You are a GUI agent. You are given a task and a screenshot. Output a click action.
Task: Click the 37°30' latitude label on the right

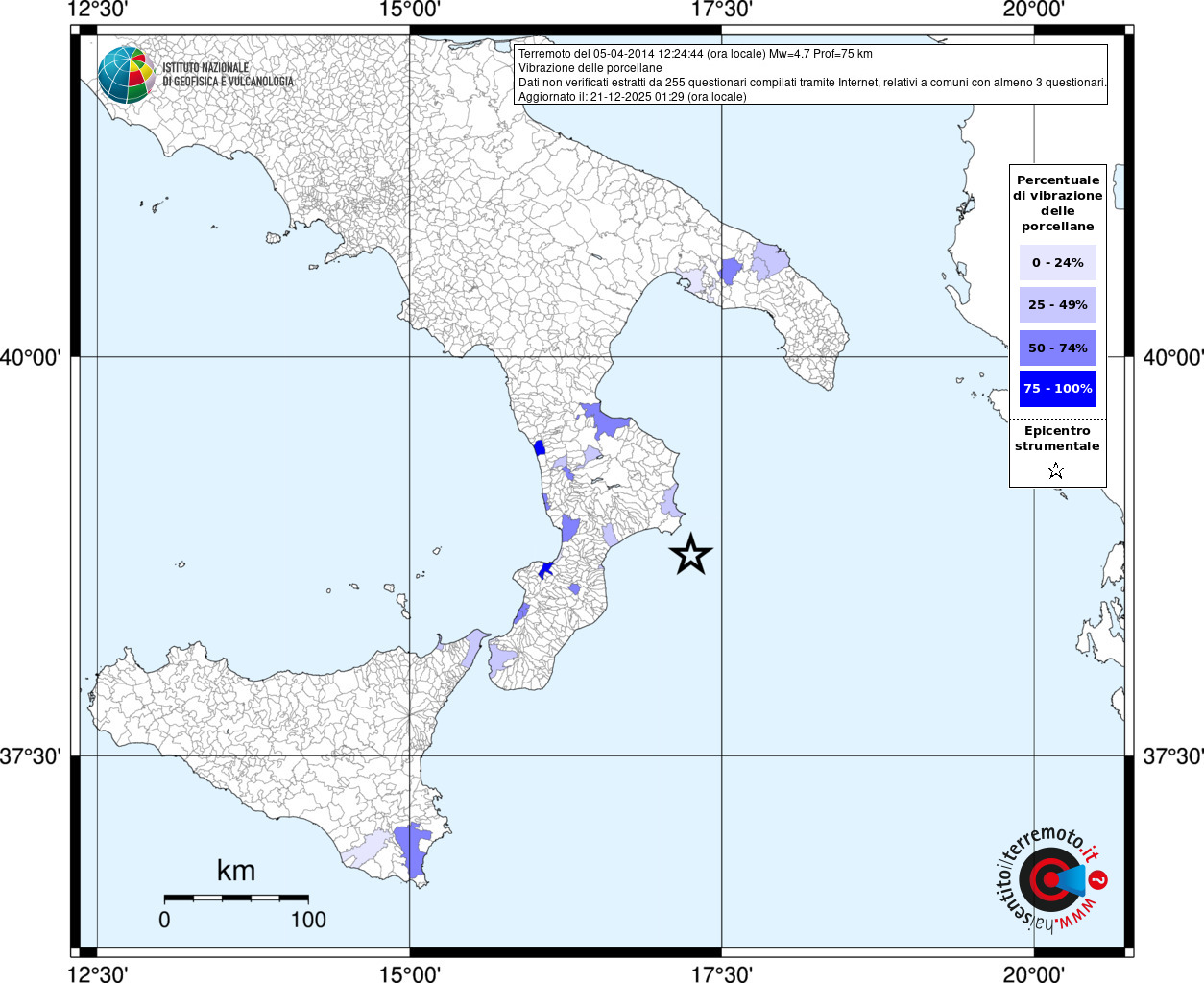(x=1172, y=756)
